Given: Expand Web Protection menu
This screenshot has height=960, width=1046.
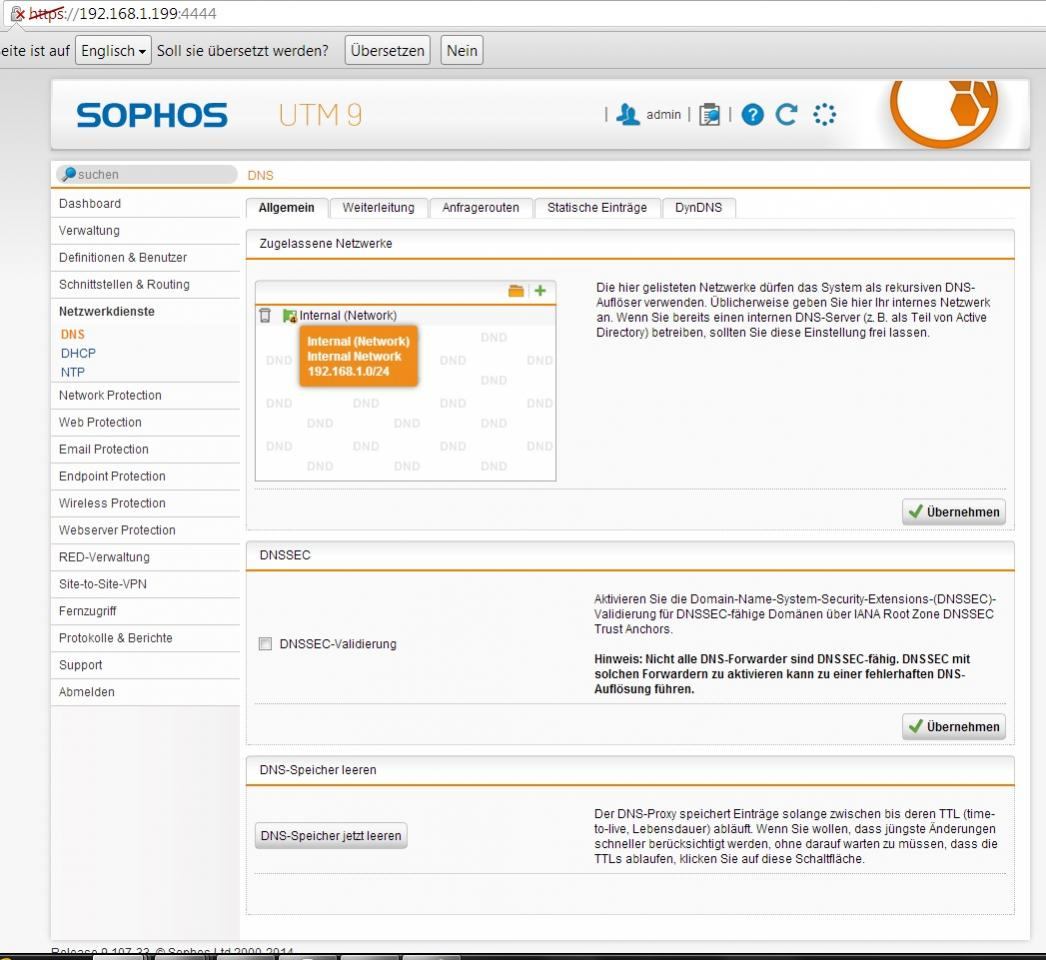Looking at the screenshot, I should pyautogui.click(x=145, y=422).
